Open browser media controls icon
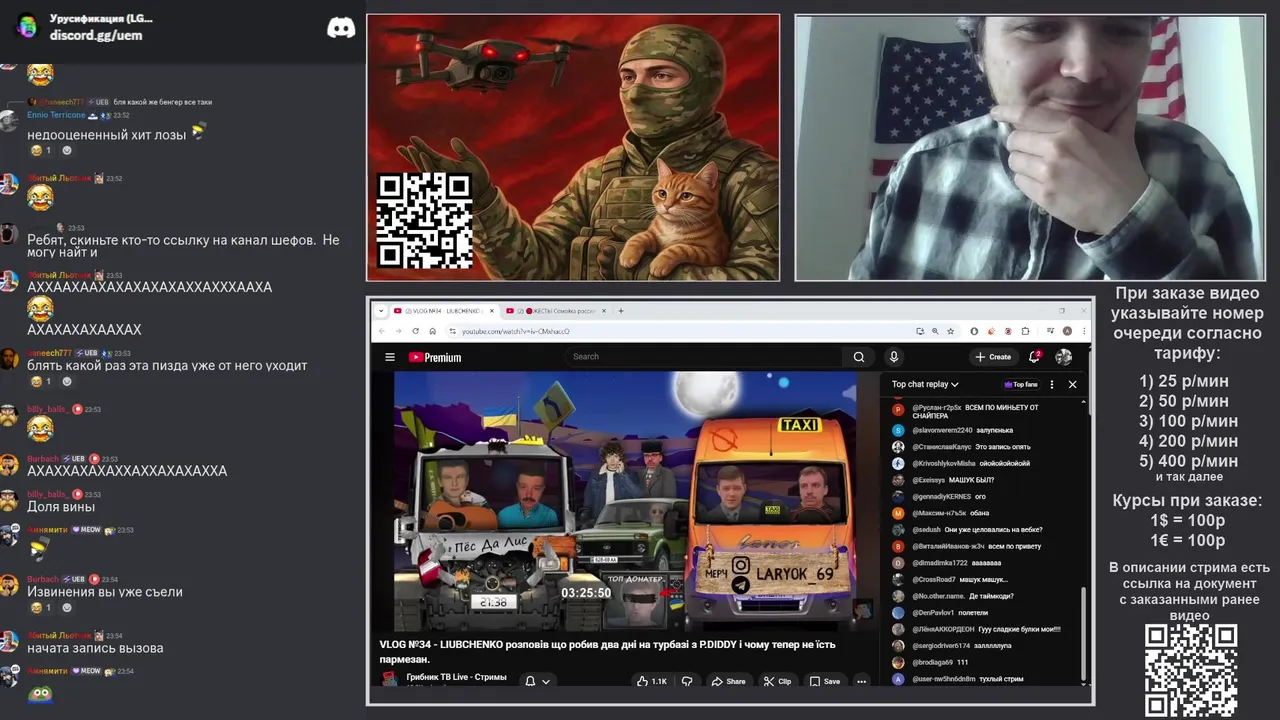This screenshot has height=720, width=1280. (x=1050, y=331)
